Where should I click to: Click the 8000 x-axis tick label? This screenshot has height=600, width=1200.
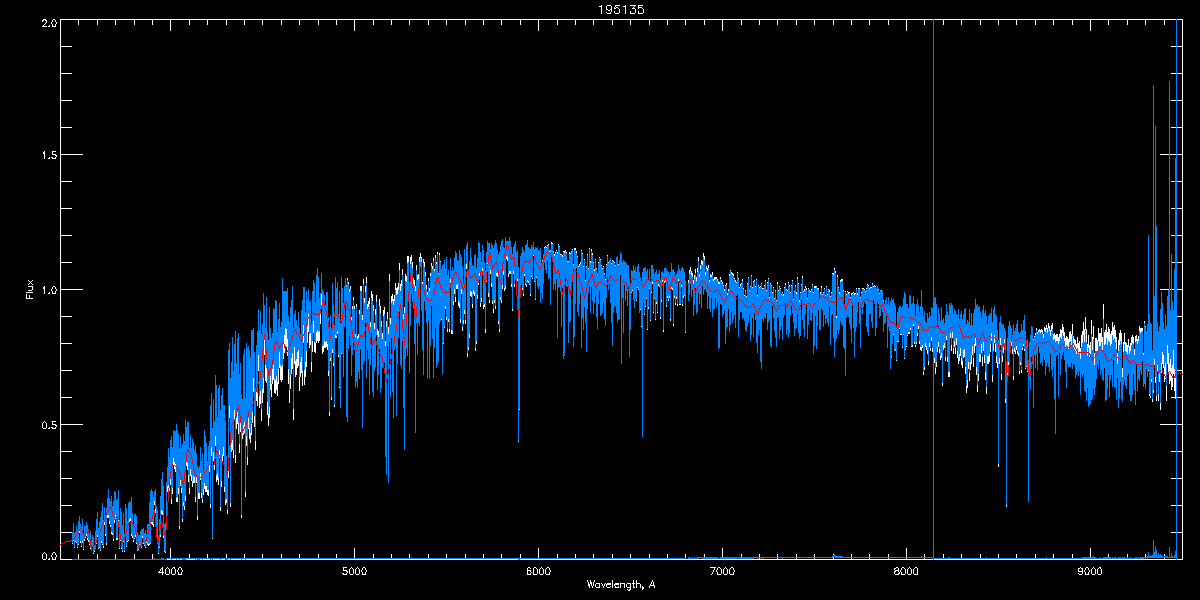[906, 571]
